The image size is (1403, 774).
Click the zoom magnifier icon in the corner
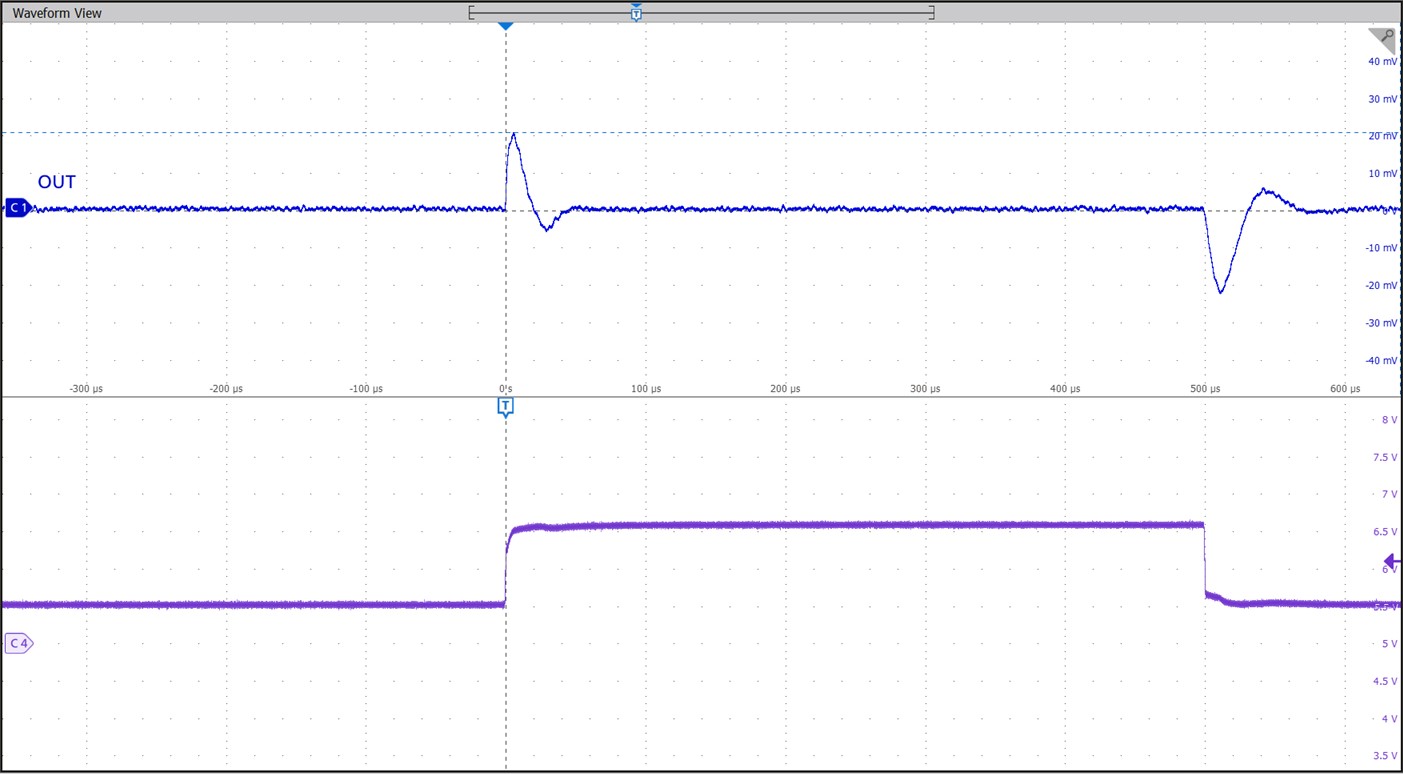(1381, 41)
